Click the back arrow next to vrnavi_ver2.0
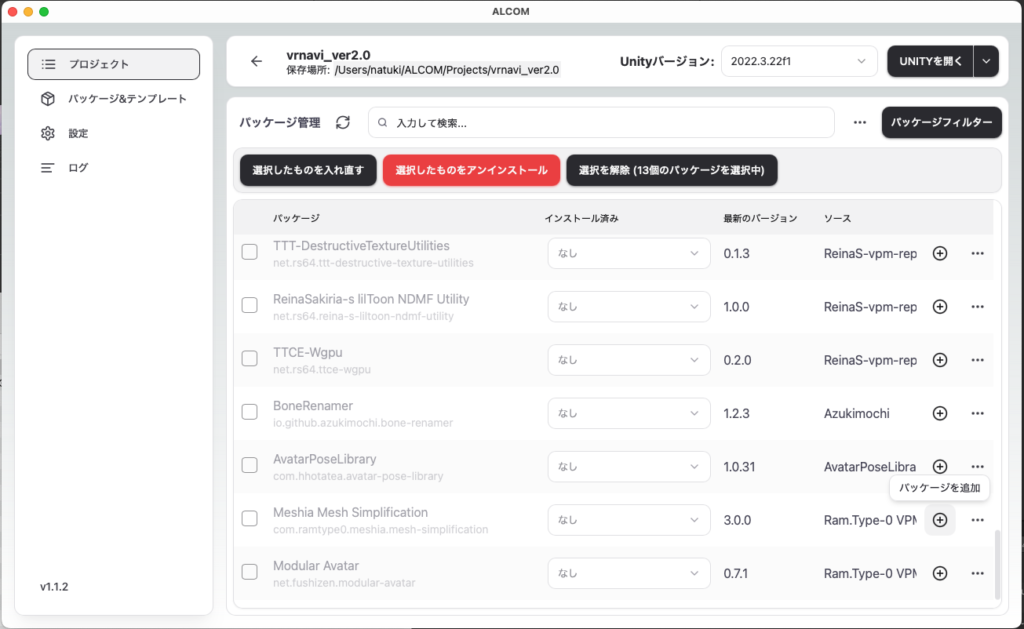This screenshot has width=1024, height=629. pos(256,61)
